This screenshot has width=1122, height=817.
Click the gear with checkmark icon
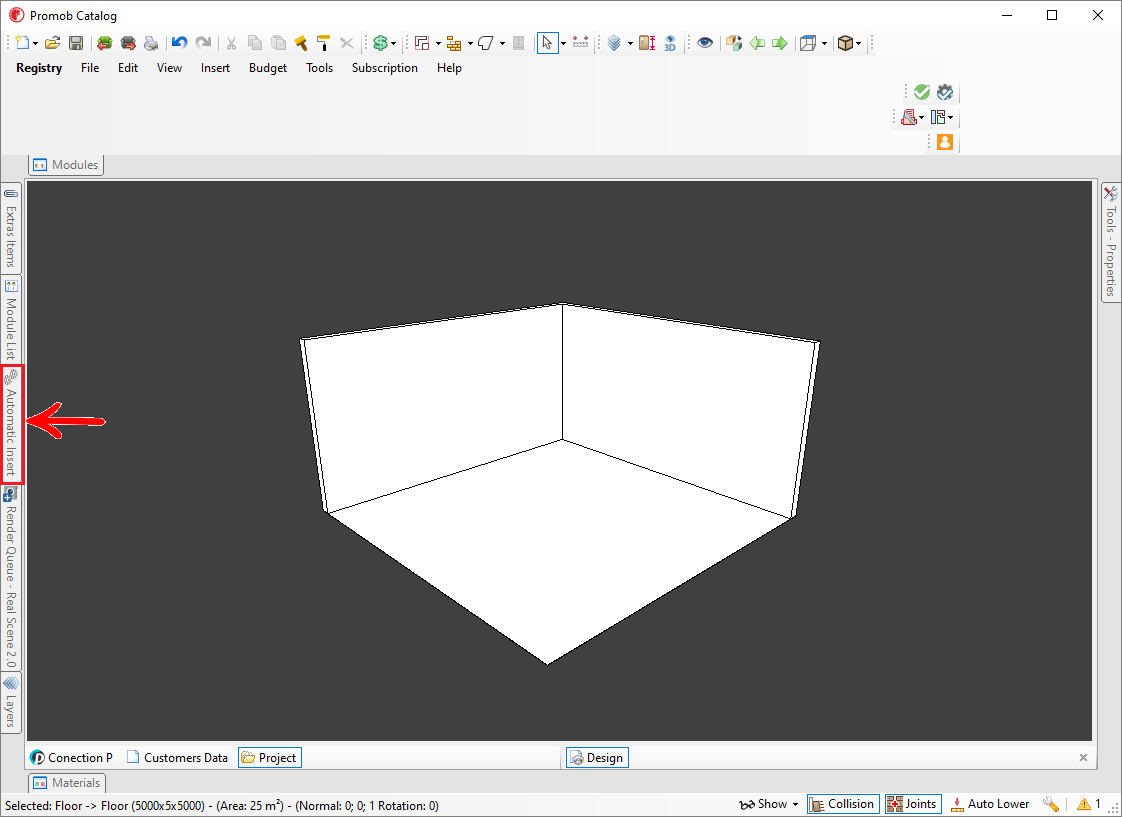945,92
